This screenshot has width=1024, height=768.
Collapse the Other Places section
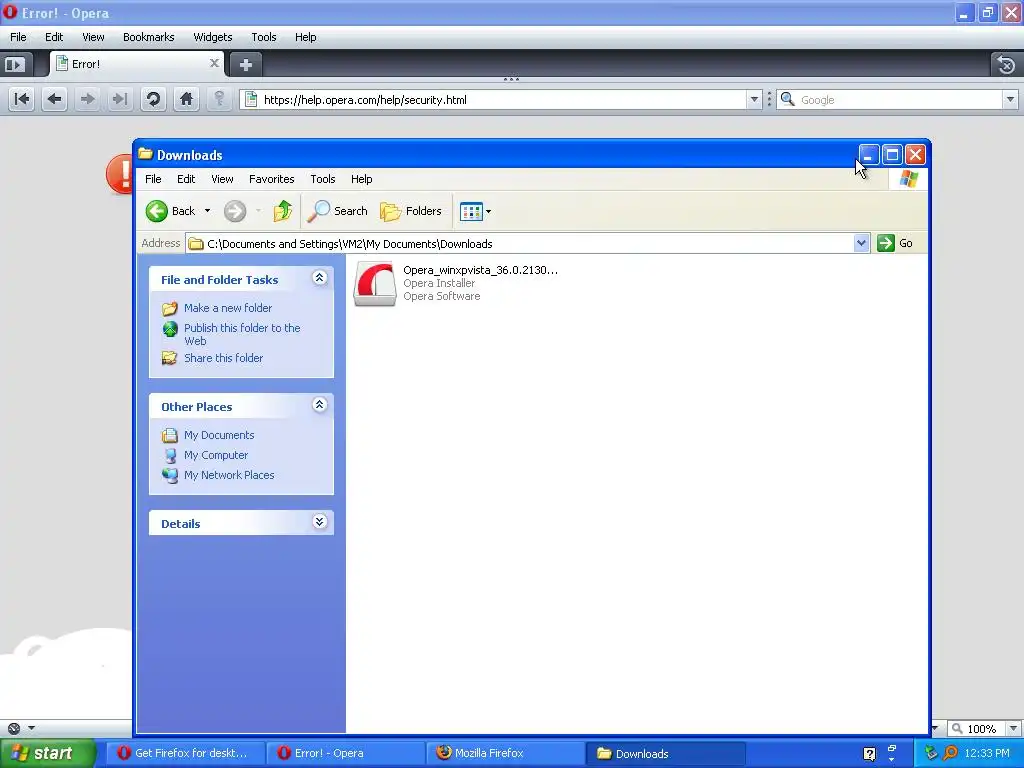pos(319,405)
